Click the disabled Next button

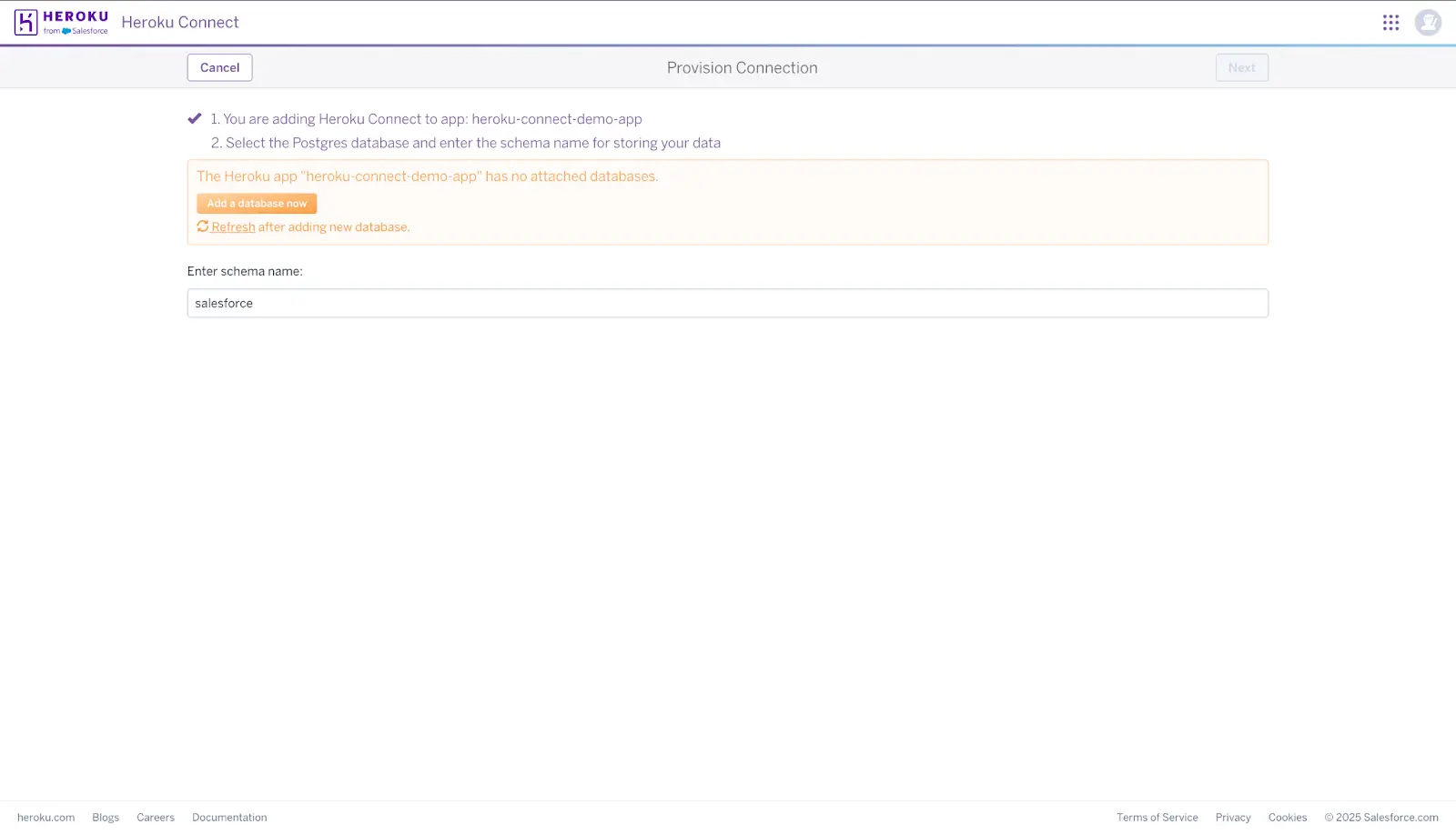[x=1241, y=67]
